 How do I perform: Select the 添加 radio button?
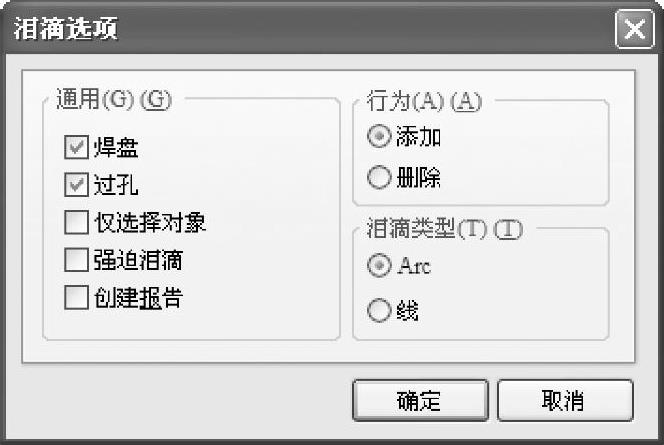click(379, 137)
